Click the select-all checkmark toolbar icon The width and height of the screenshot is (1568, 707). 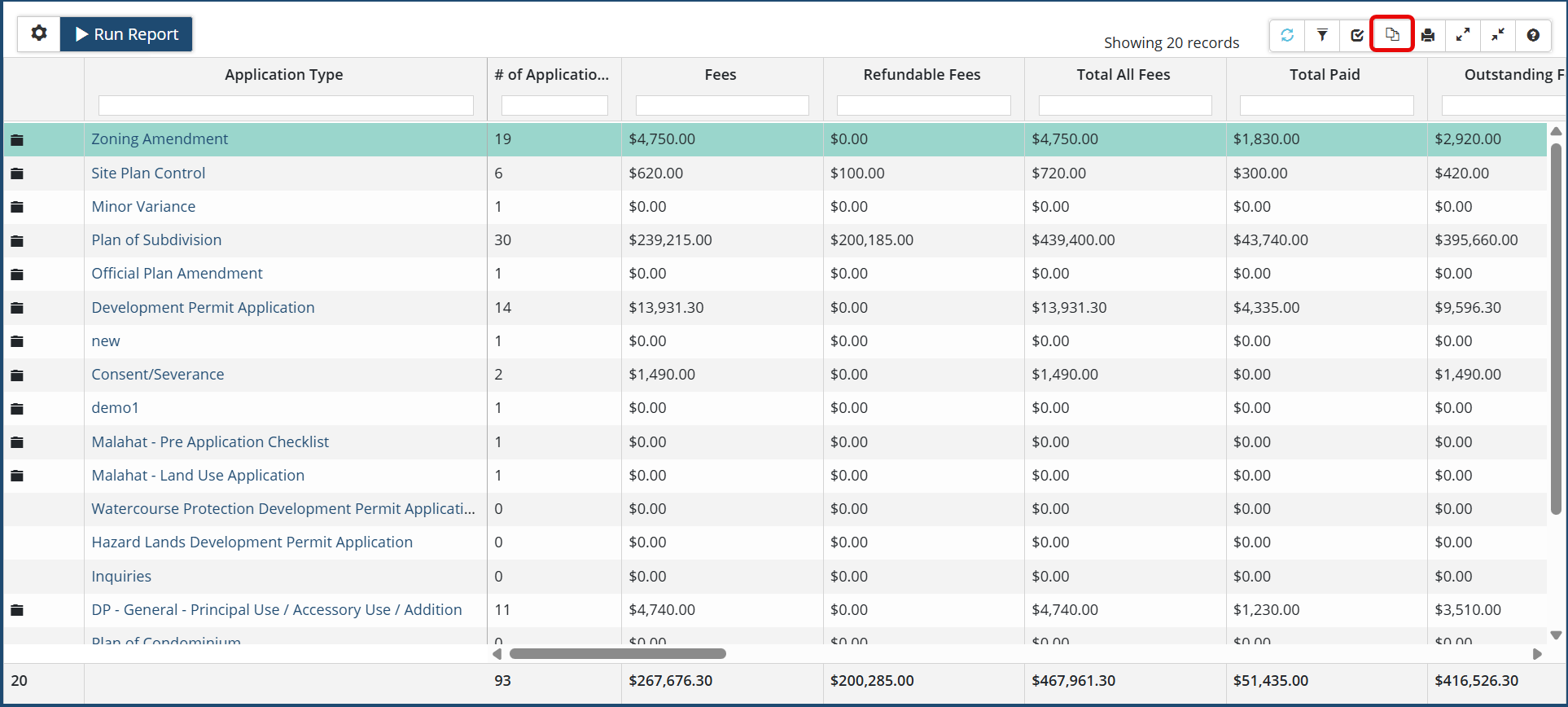pos(1357,35)
